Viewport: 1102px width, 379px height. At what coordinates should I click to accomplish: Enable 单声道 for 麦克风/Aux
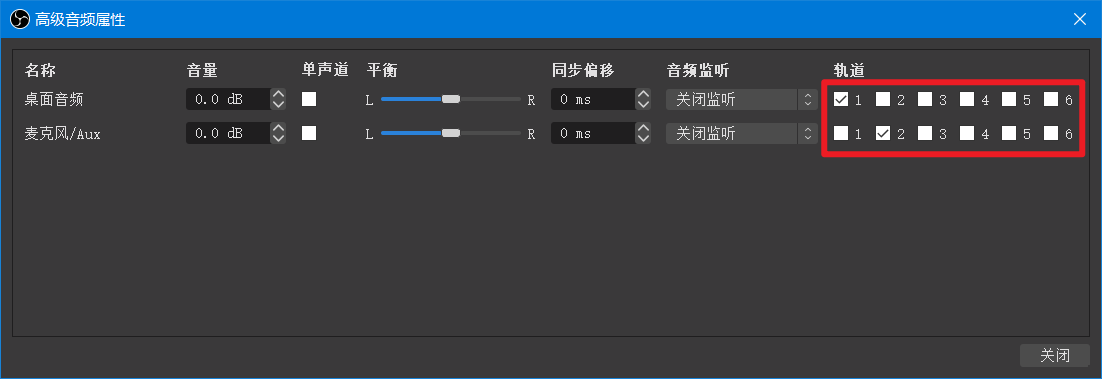309,133
